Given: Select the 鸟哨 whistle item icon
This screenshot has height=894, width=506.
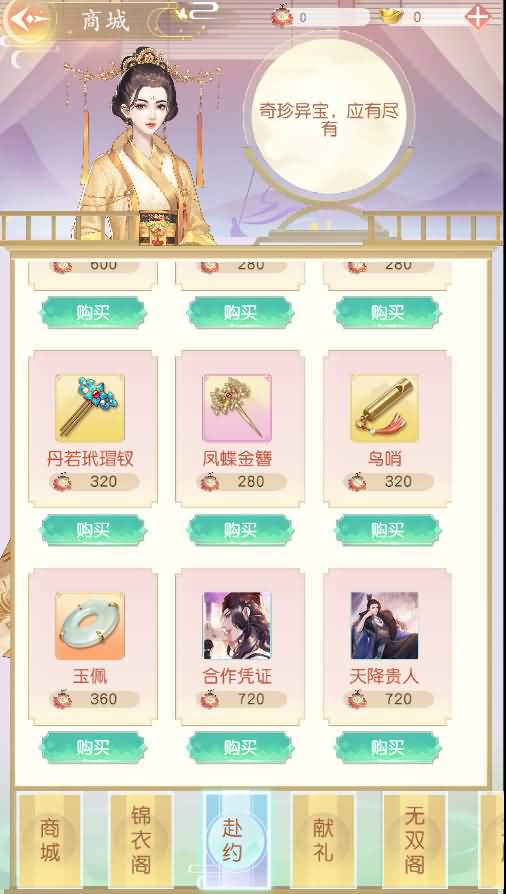Looking at the screenshot, I should pyautogui.click(x=384, y=408).
